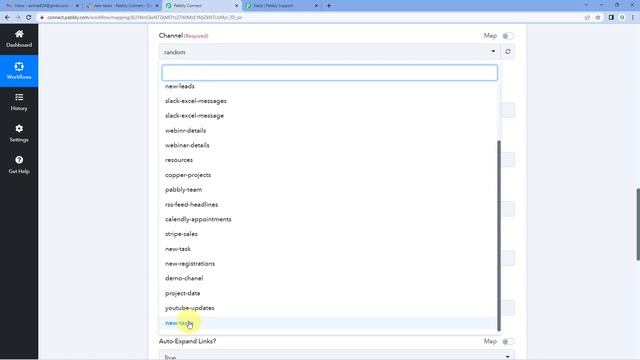This screenshot has height=360, width=640.
Task: Open the Dashboard from the sidebar
Action: point(19,39)
